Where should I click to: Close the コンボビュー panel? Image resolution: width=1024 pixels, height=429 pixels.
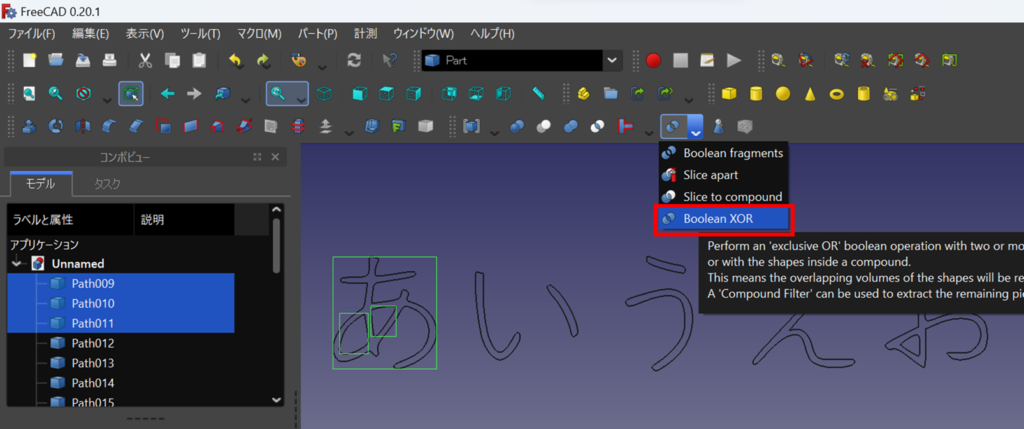pos(275,157)
